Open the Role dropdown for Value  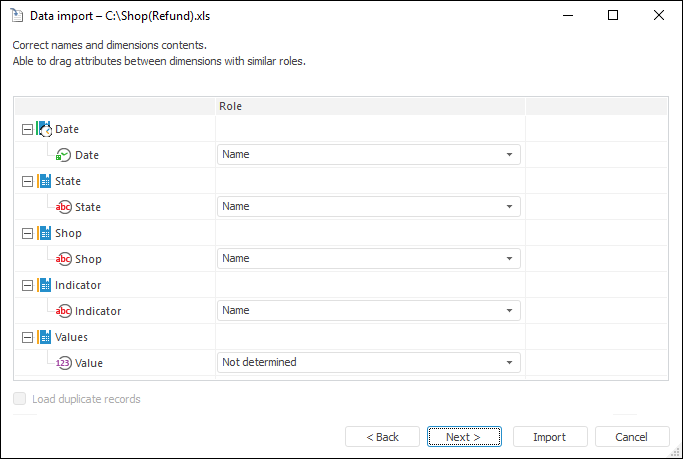point(509,363)
